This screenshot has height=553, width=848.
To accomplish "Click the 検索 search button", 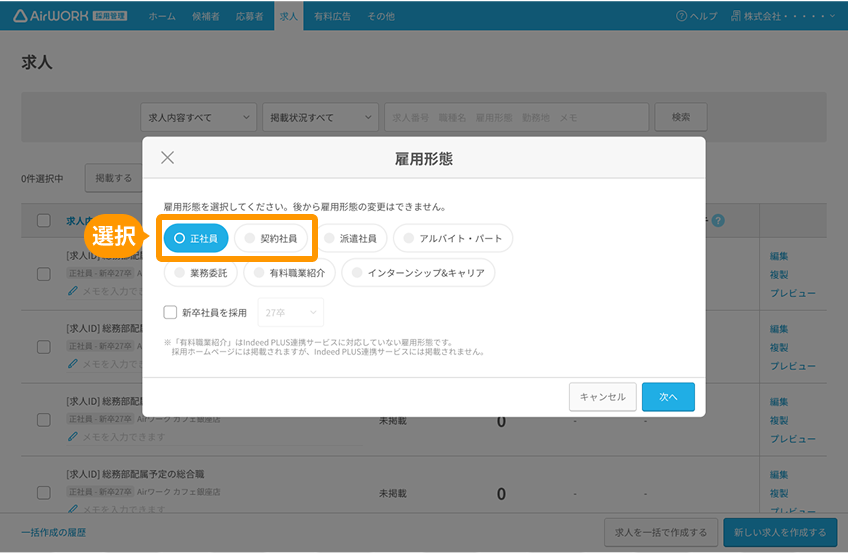I will pos(681,117).
